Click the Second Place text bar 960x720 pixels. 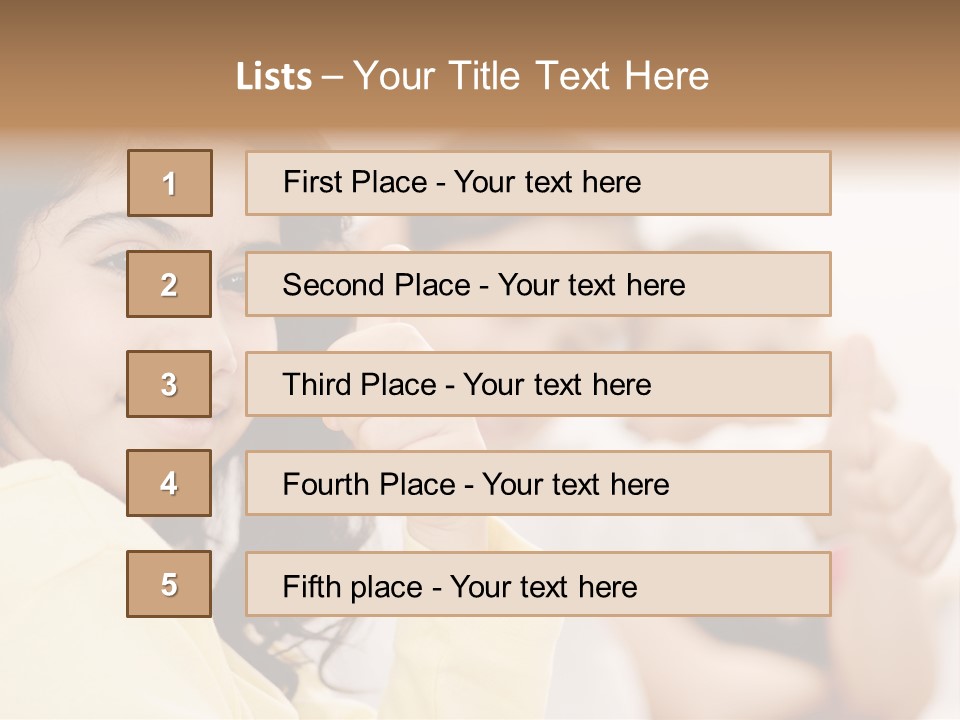pyautogui.click(x=538, y=284)
